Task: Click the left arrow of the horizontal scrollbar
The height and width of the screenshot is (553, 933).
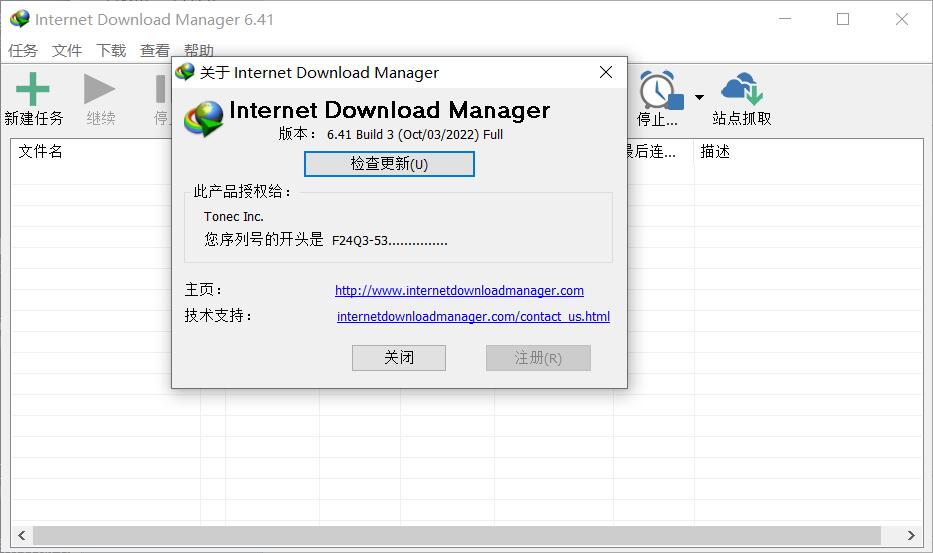Action: [22, 535]
